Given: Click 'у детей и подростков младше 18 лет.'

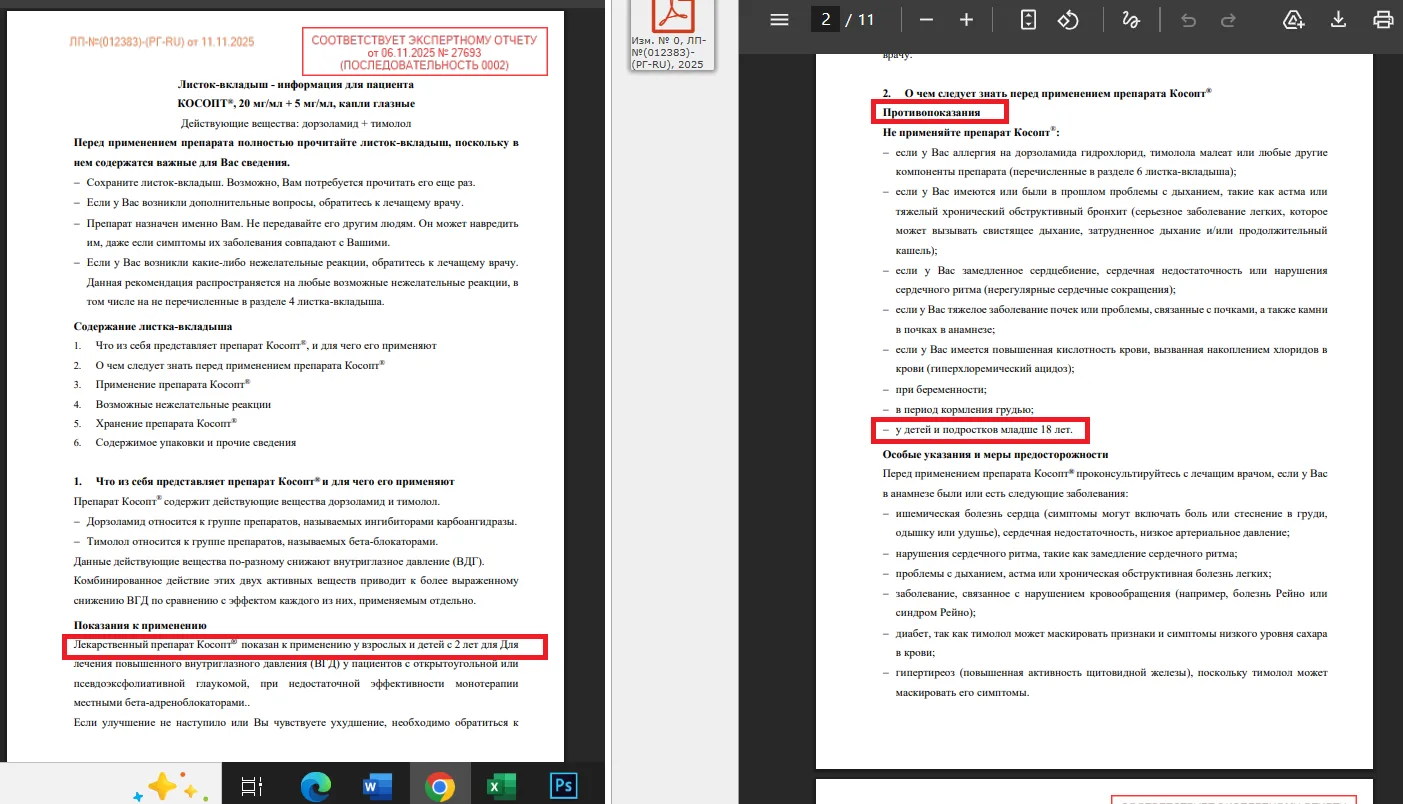Looking at the screenshot, I should pos(983,430).
